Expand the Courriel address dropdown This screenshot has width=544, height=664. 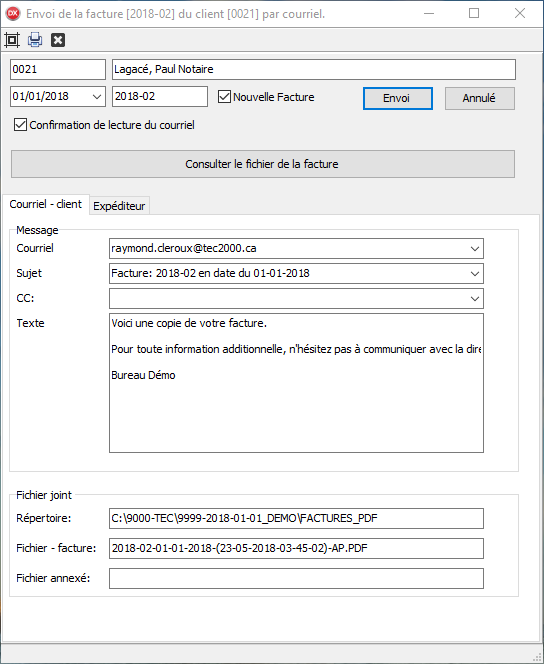coord(475,249)
